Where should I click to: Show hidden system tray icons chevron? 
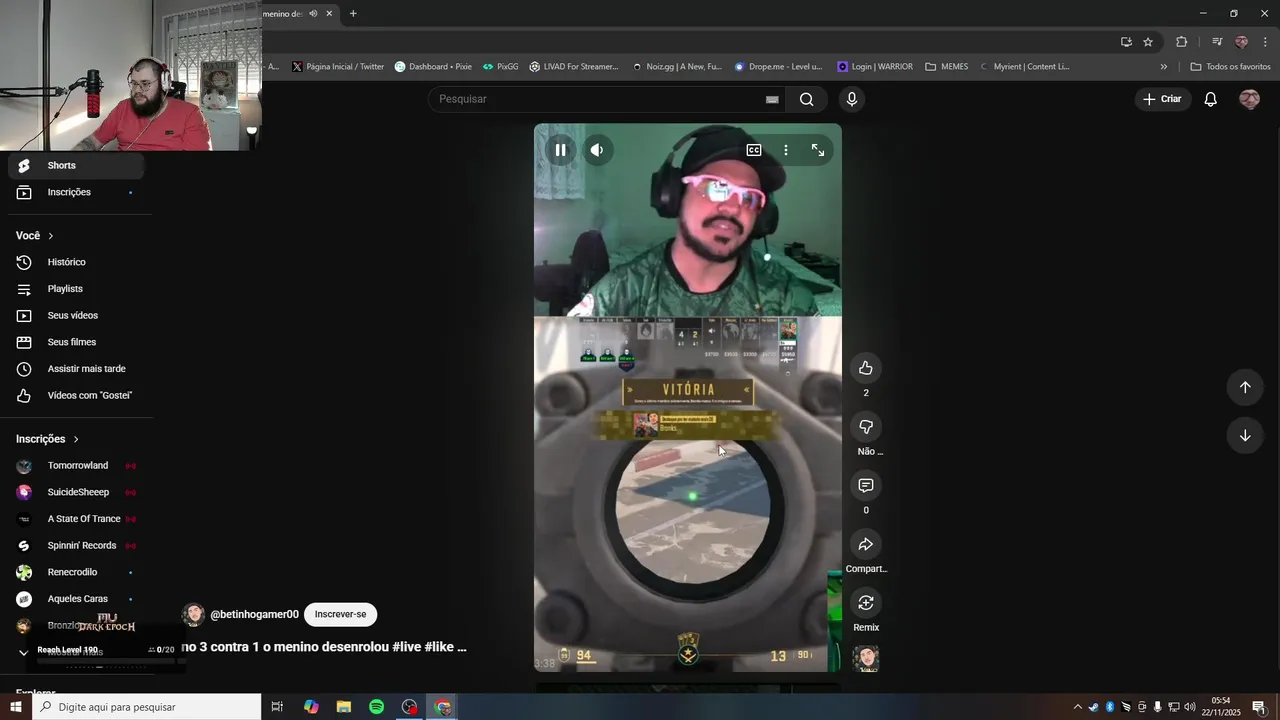pyautogui.click(x=1077, y=707)
